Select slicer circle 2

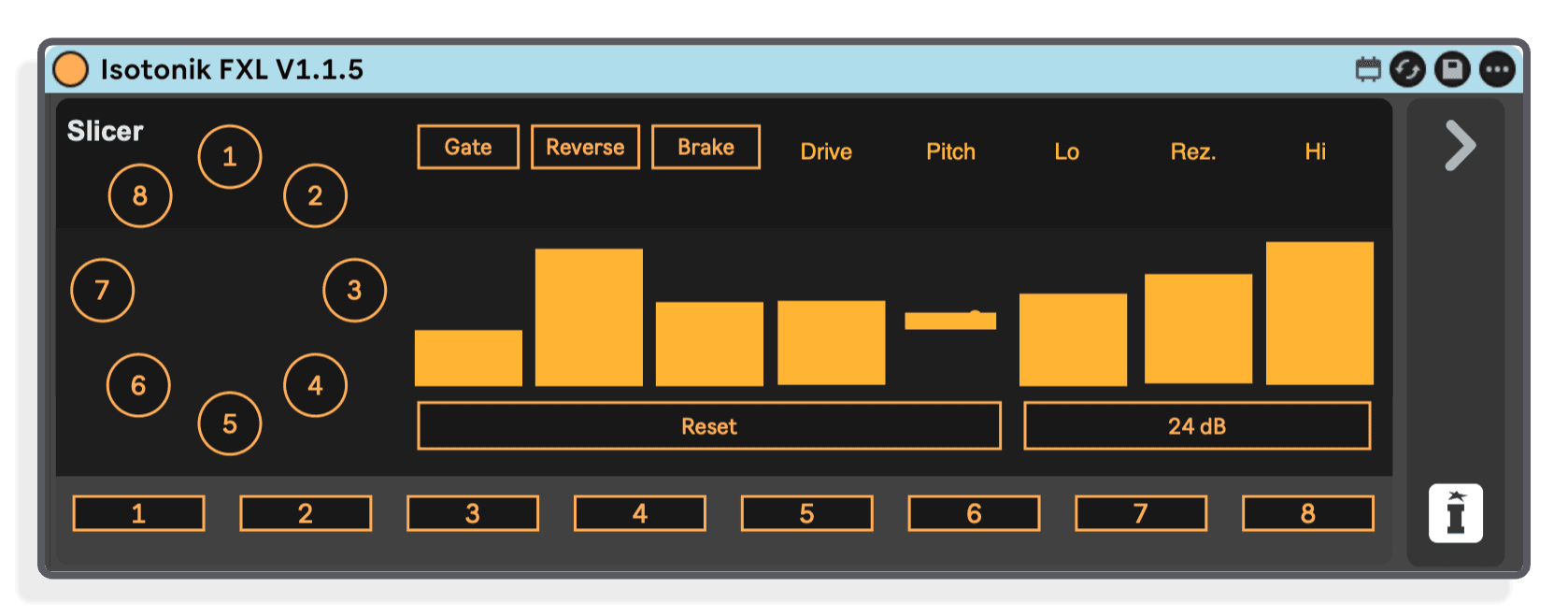point(316,196)
